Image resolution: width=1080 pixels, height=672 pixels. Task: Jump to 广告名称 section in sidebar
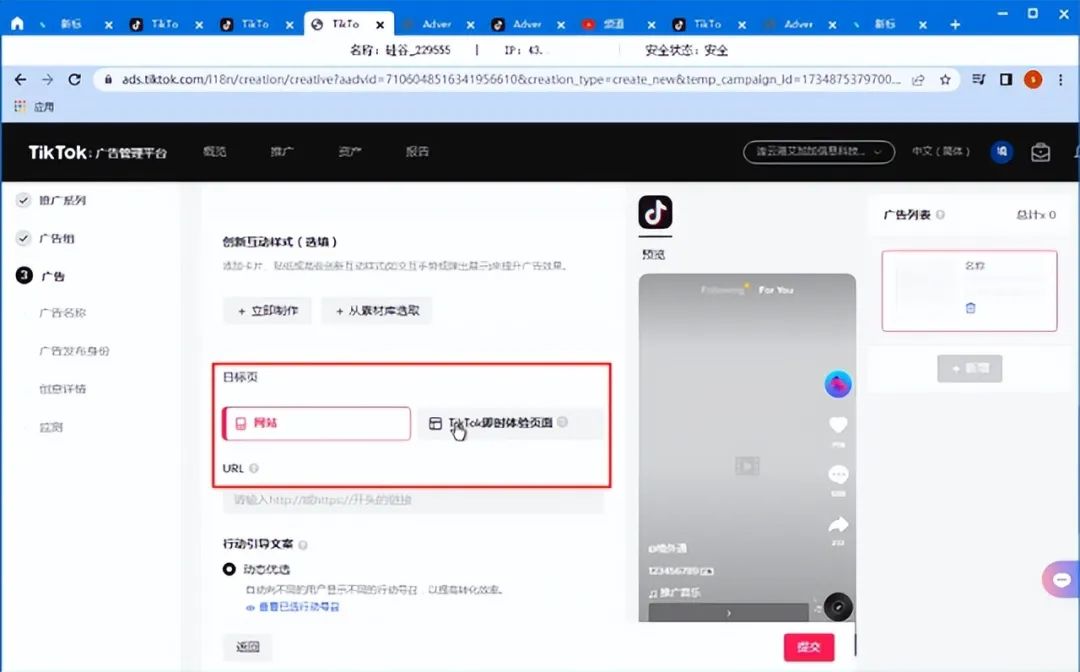[63, 313]
